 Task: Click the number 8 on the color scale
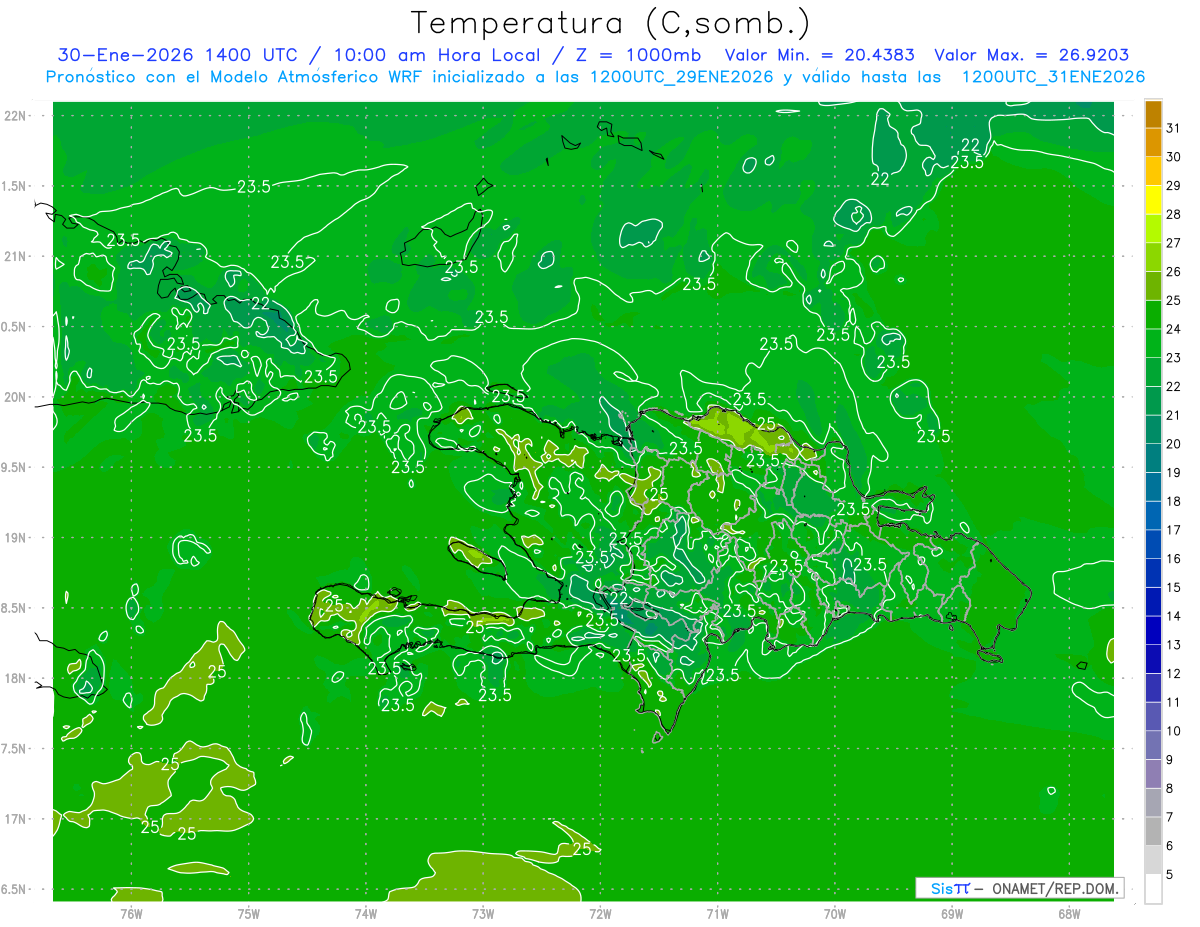click(x=1170, y=789)
